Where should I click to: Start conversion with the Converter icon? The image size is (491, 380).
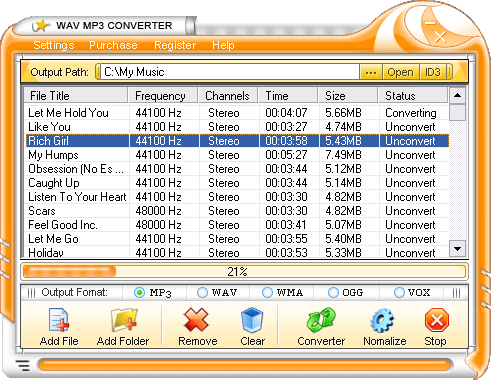point(321,320)
